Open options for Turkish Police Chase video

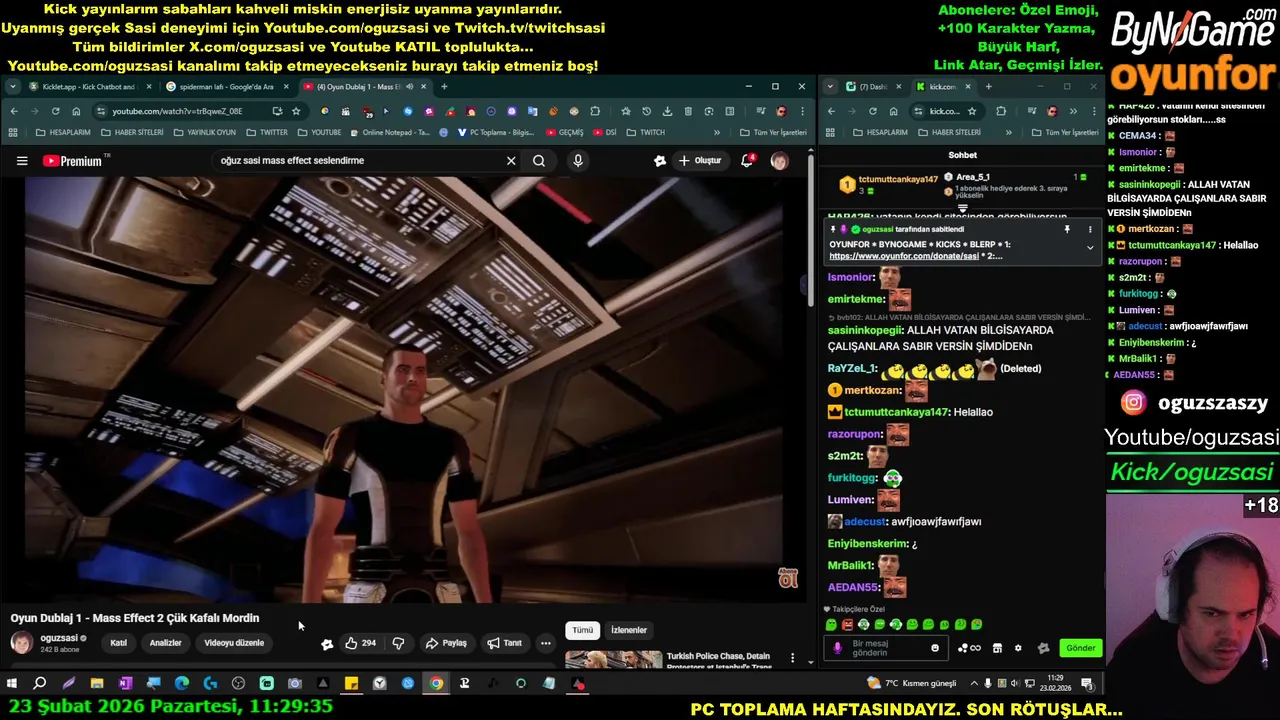[793, 658]
